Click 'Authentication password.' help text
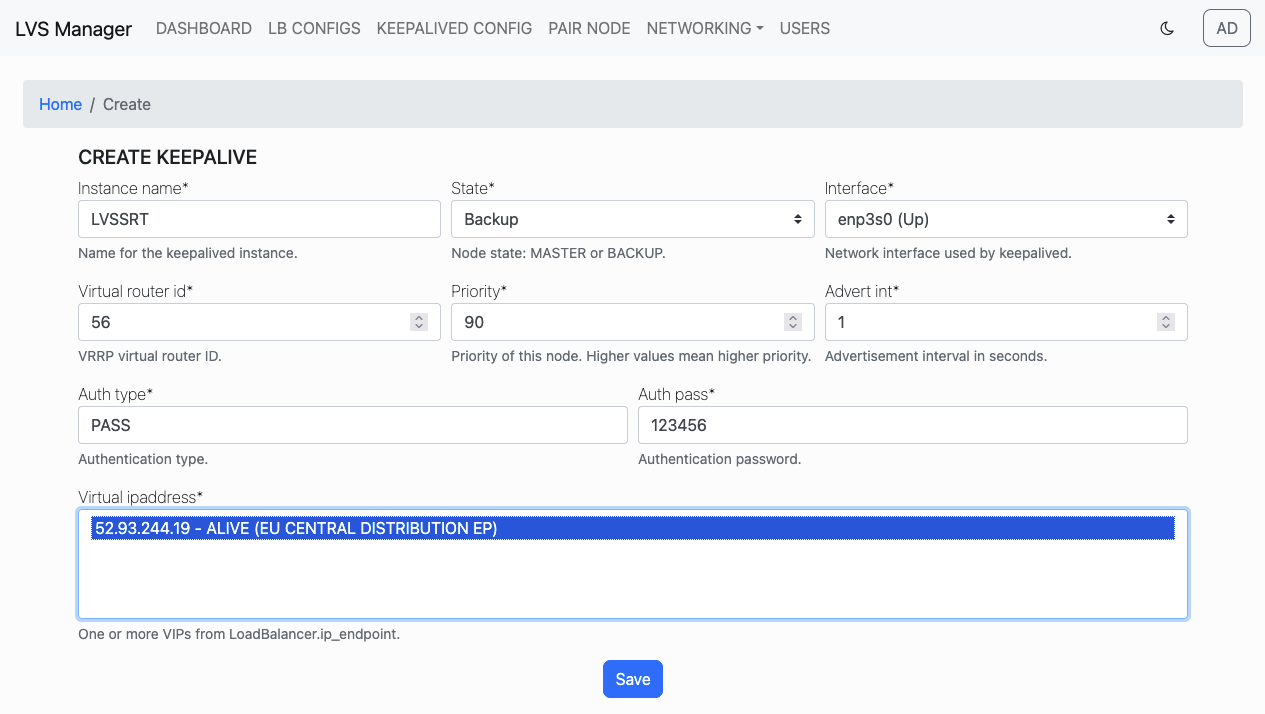 pyautogui.click(x=720, y=460)
